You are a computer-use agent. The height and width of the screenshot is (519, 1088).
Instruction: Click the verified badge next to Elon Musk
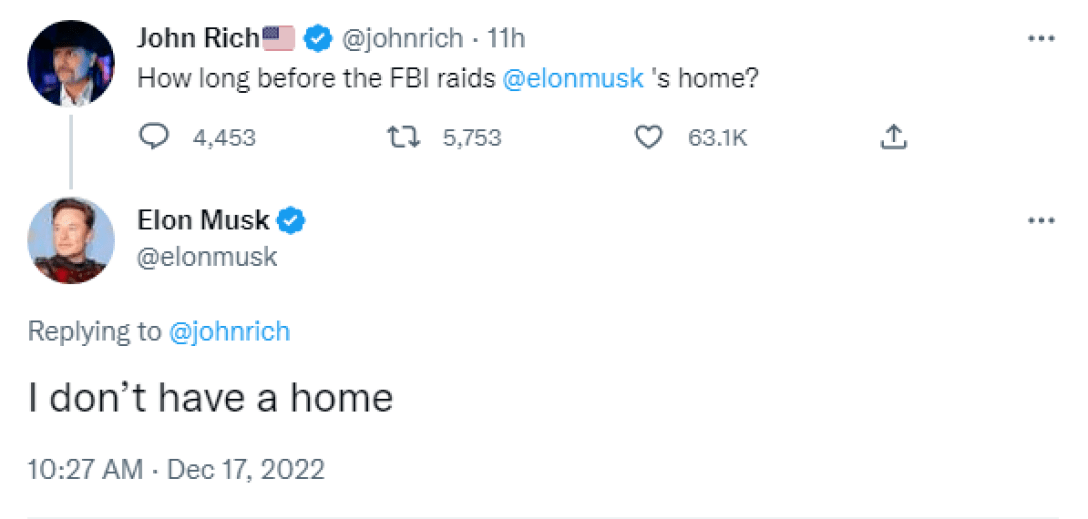click(292, 220)
